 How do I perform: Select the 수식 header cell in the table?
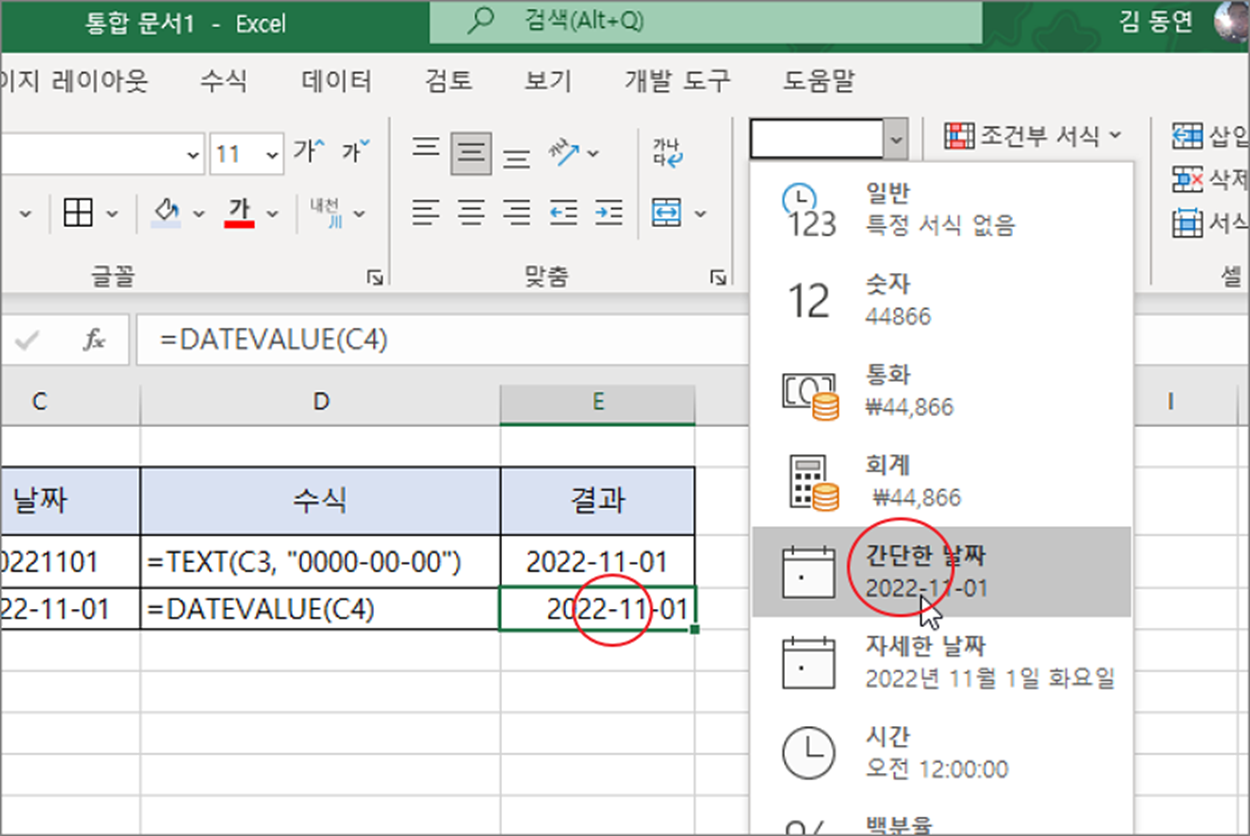320,501
